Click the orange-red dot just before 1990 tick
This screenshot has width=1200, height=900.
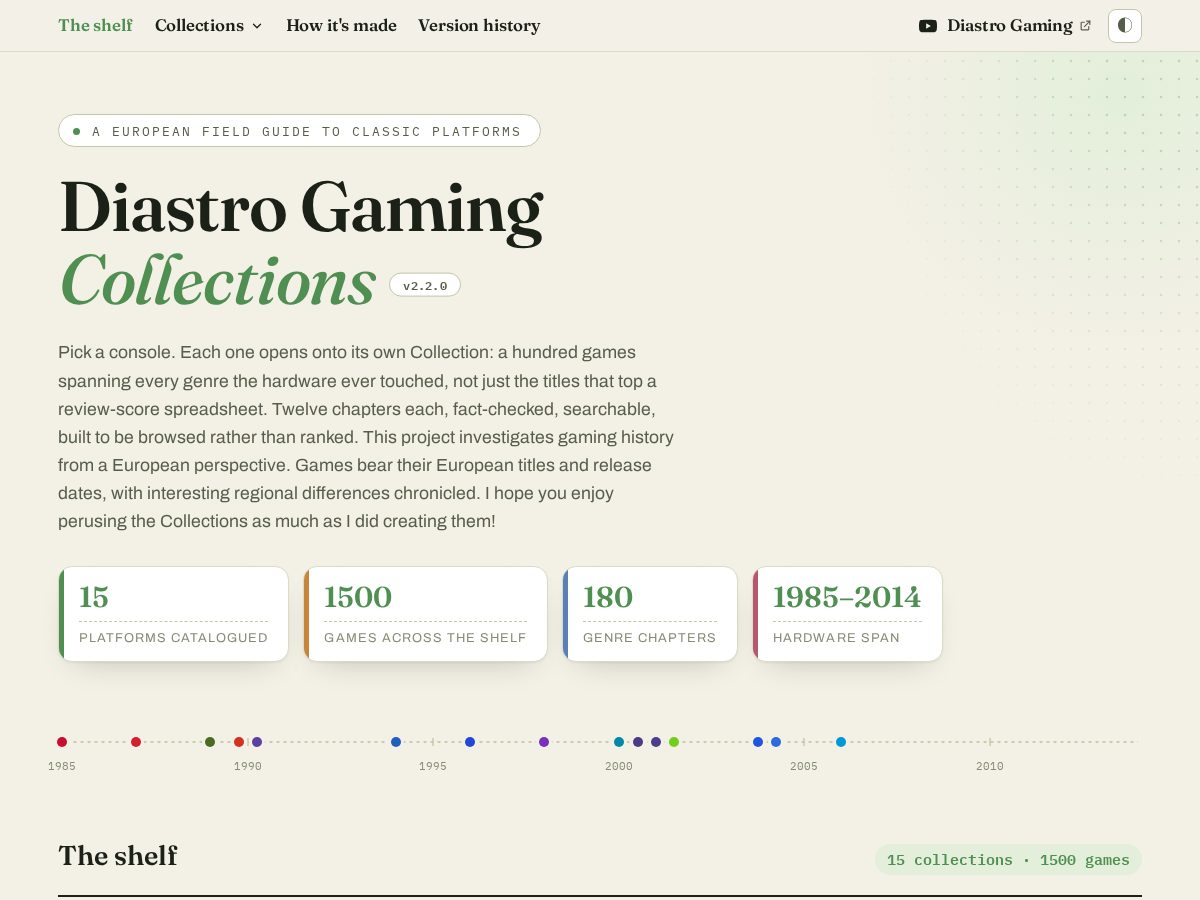[x=239, y=742]
